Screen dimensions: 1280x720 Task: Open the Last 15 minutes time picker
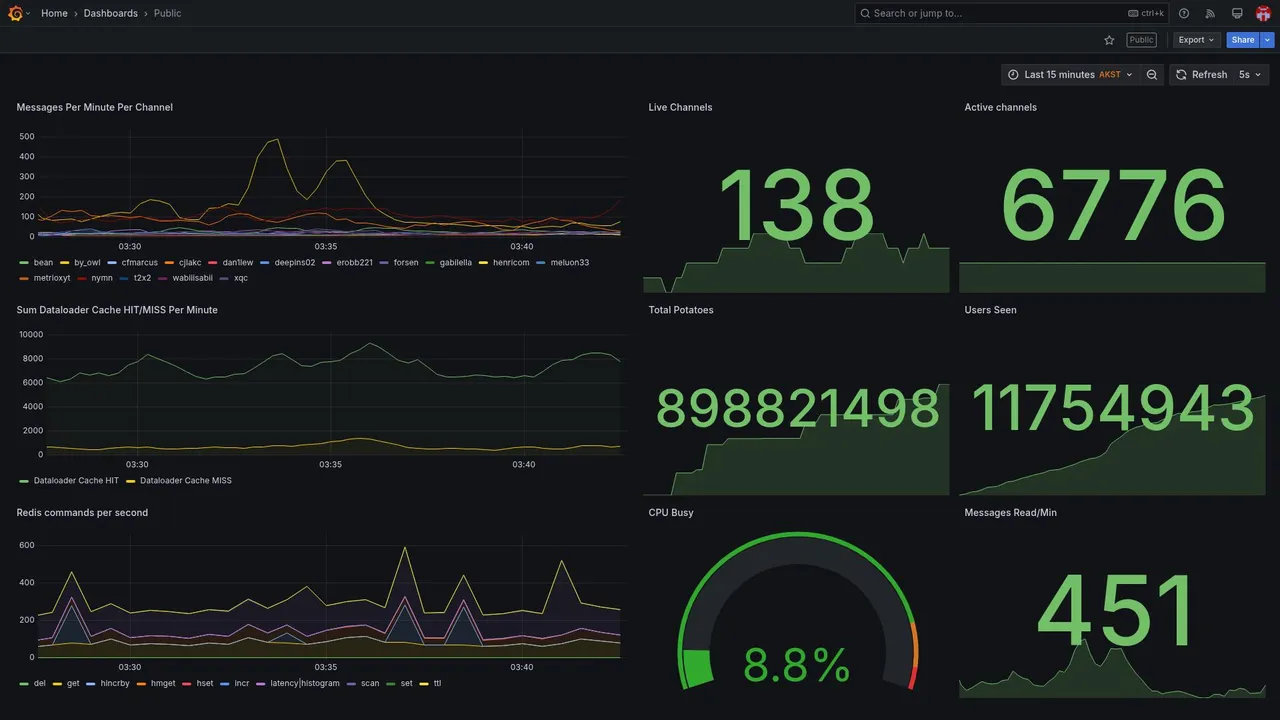[1070, 75]
